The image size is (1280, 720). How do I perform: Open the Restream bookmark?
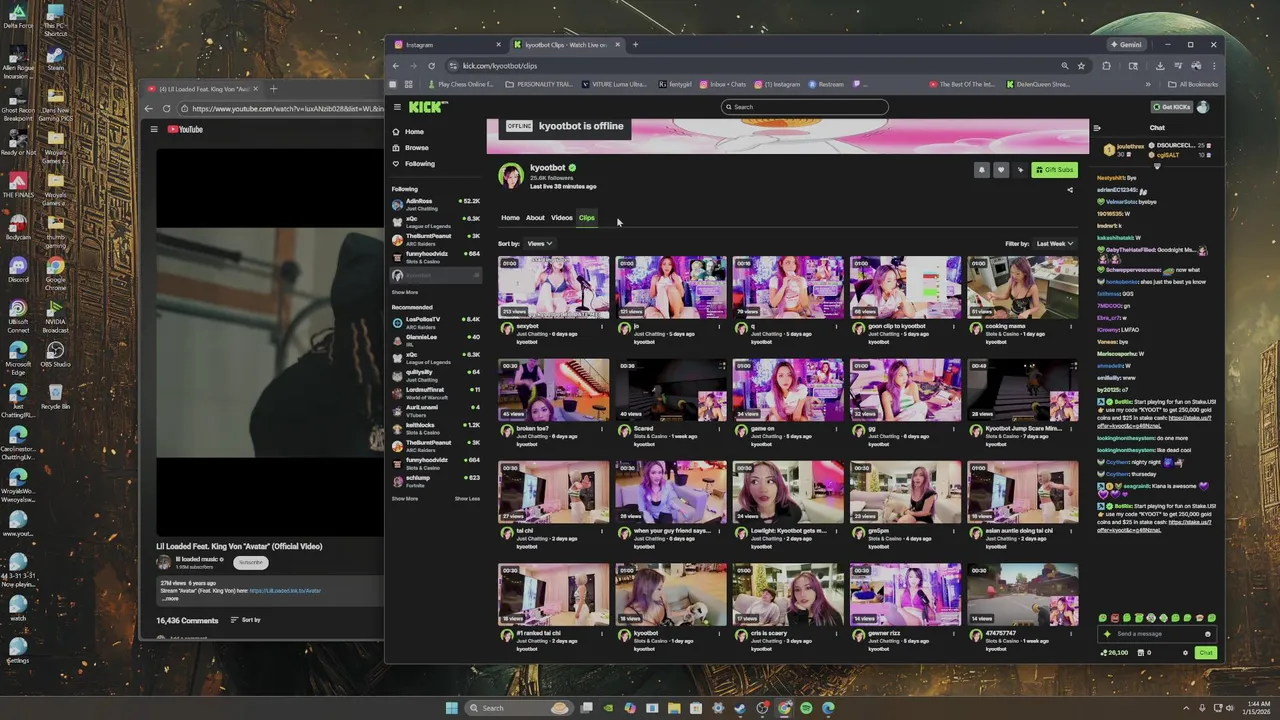826,85
